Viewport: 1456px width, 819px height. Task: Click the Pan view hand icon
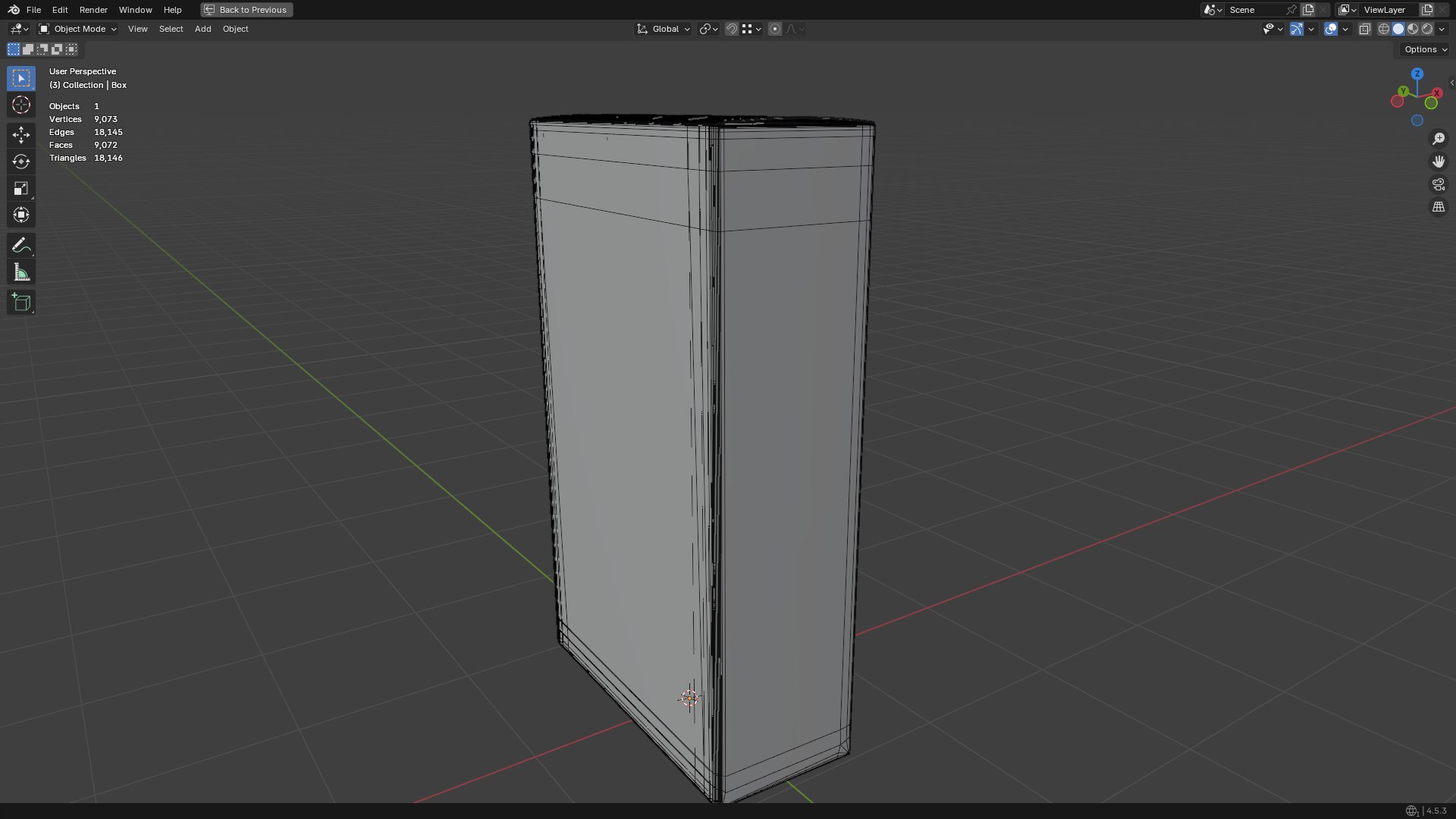pos(1438,162)
